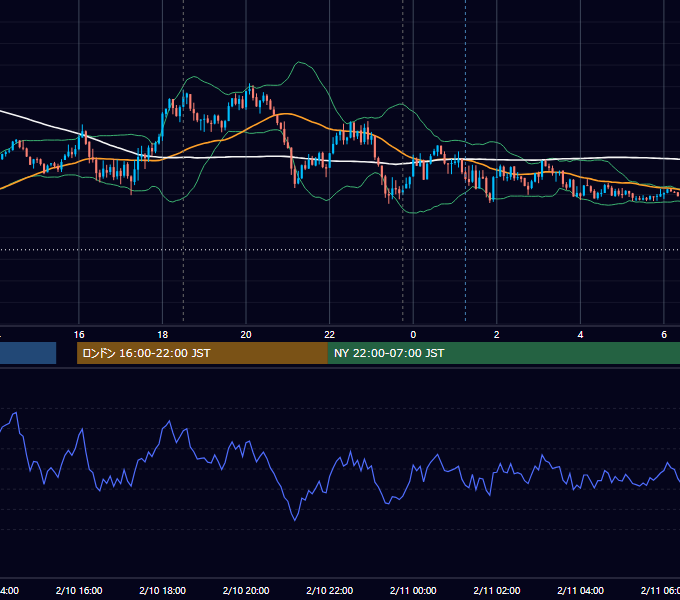Select the '2/11 00:00' date label
The width and height of the screenshot is (680, 600).
click(413, 590)
